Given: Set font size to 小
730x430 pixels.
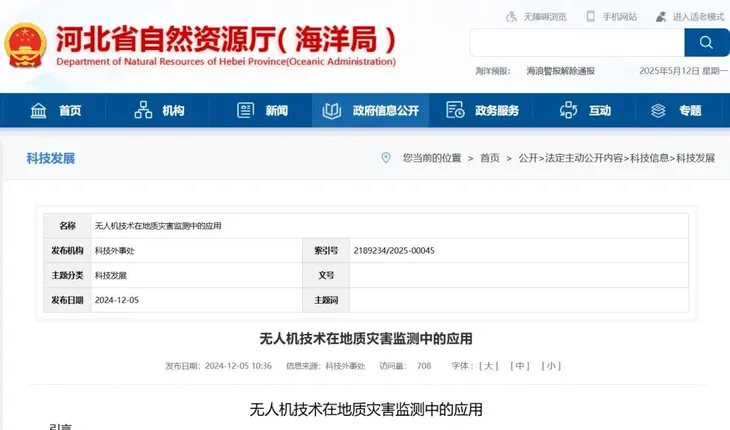Looking at the screenshot, I should [x=551, y=366].
